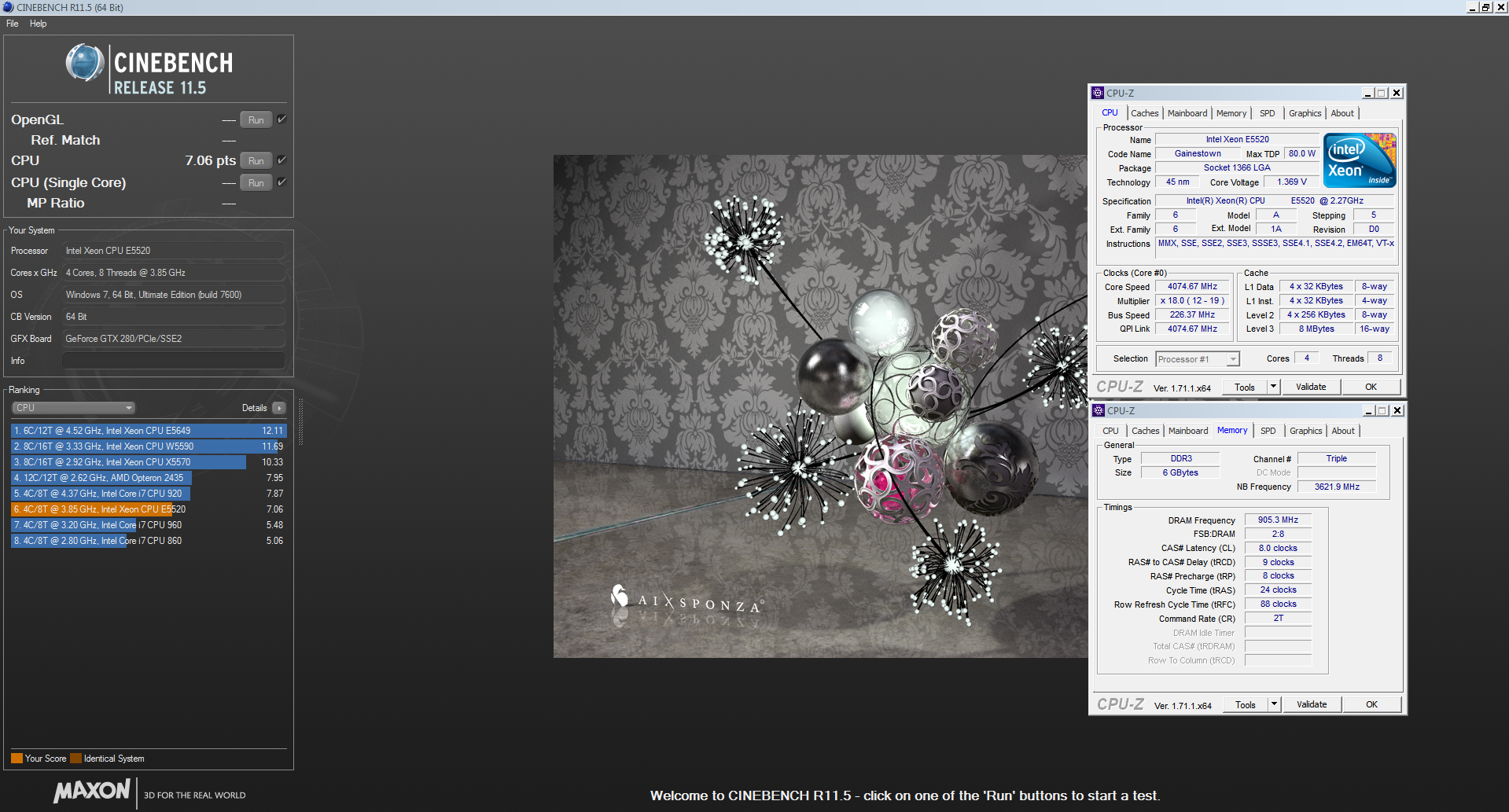Click the CPU-Z icon in upper window title
The height and width of the screenshot is (812, 1509).
click(1098, 93)
